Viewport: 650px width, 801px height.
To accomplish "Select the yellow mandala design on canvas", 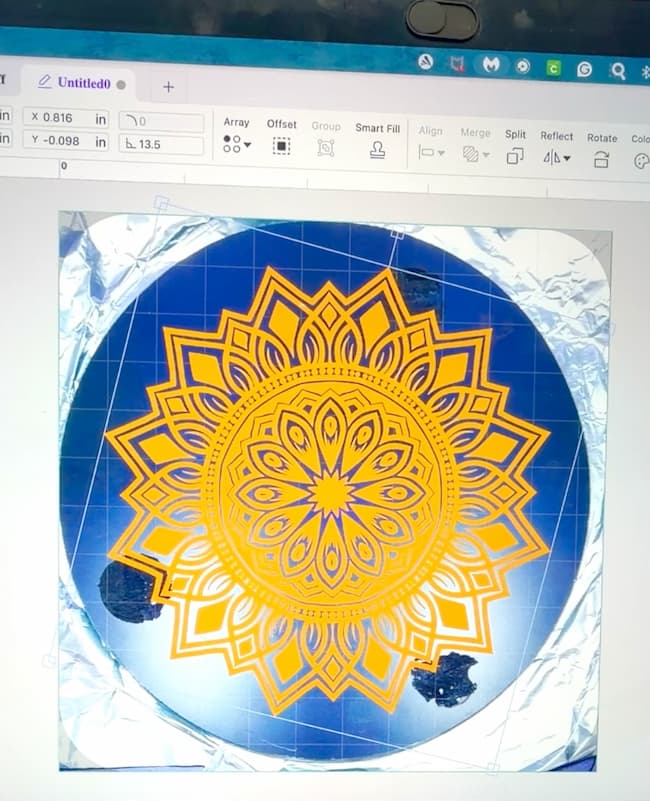I will point(327,490).
